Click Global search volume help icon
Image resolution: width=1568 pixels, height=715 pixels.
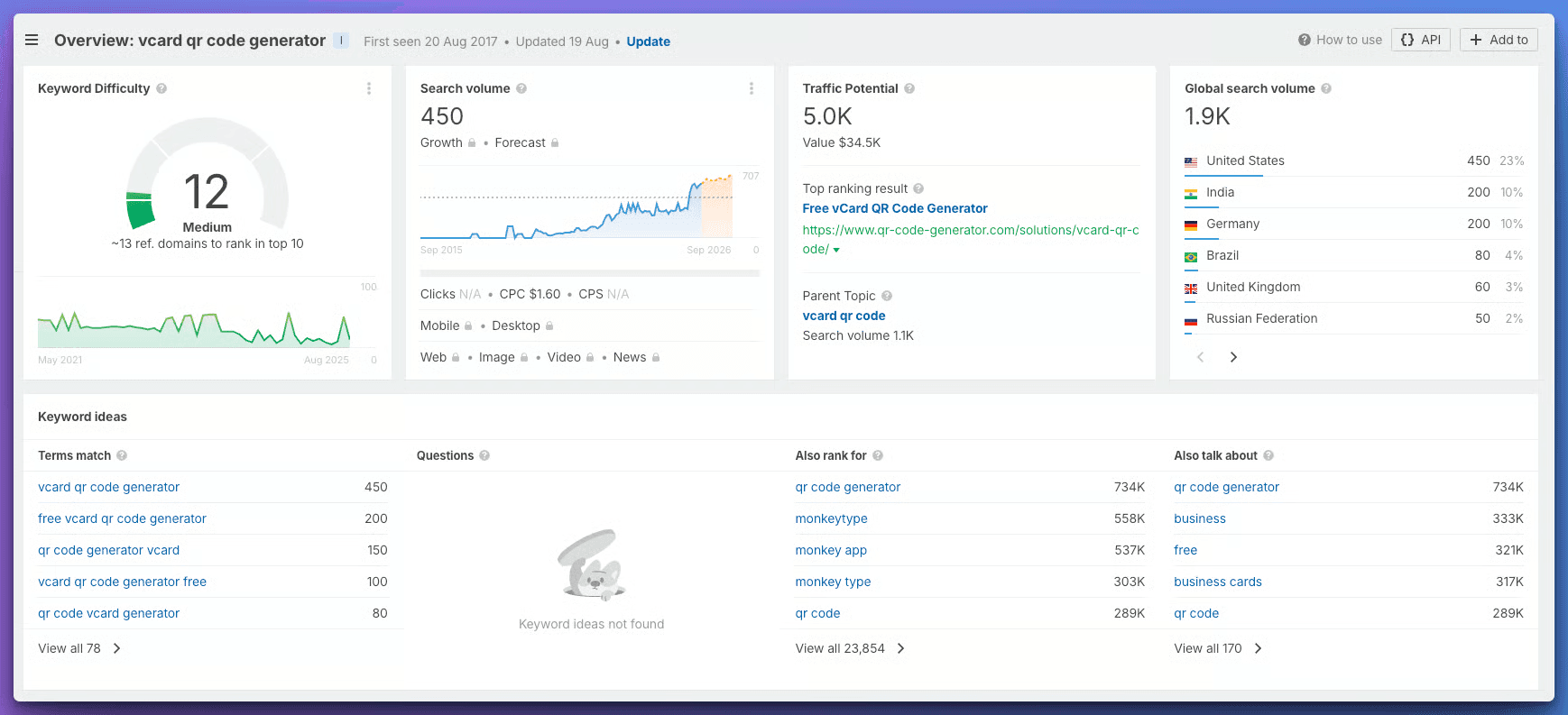pos(1326,88)
